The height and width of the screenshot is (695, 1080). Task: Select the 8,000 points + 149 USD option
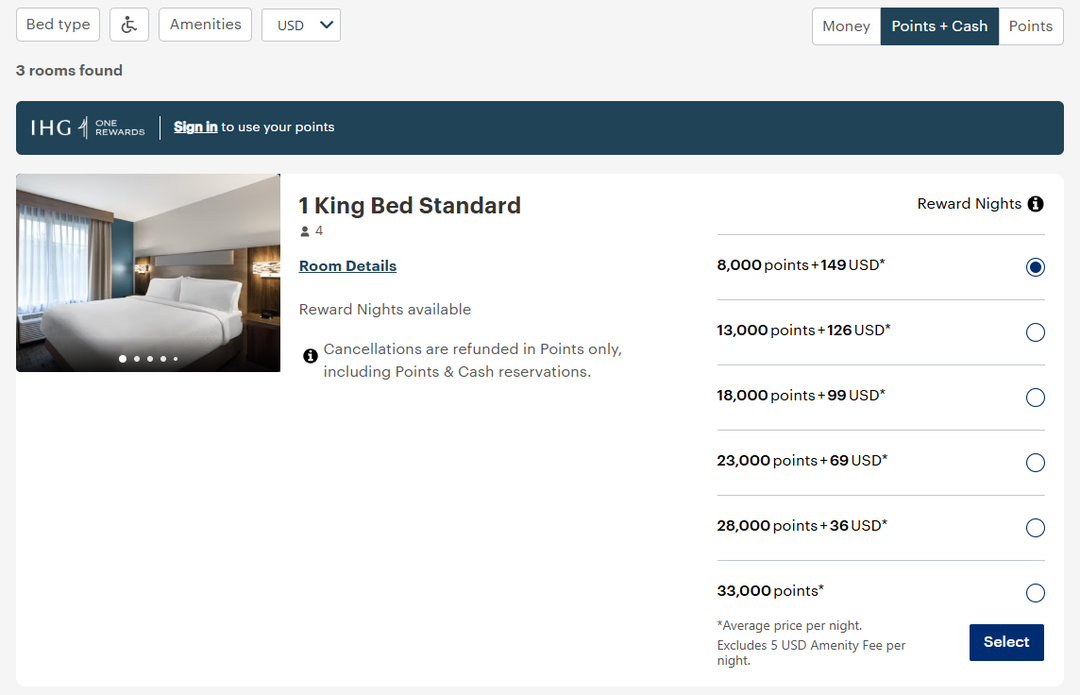pyautogui.click(x=1035, y=267)
